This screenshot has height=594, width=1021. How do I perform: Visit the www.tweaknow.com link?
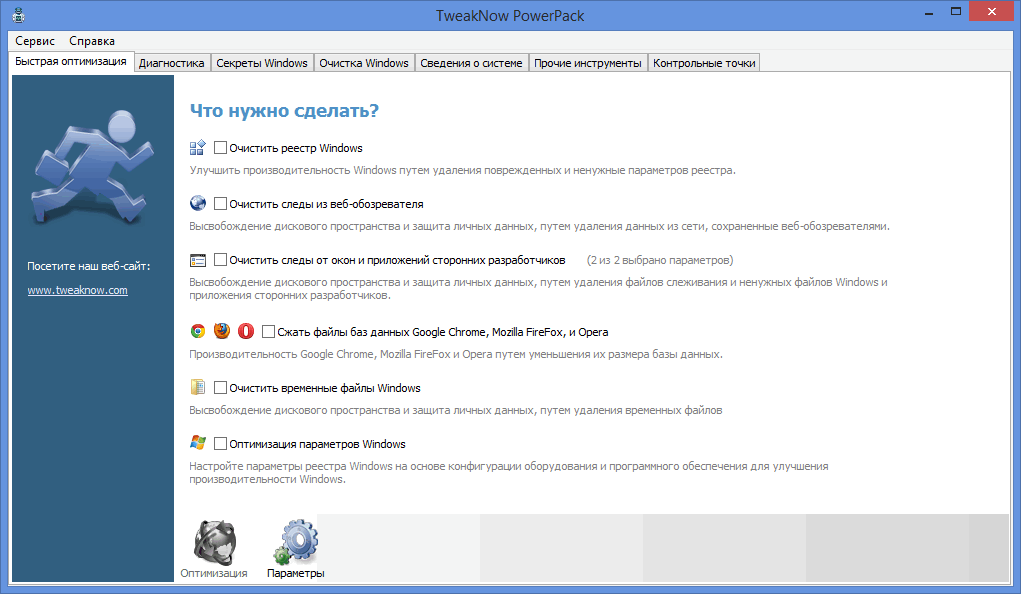77,290
